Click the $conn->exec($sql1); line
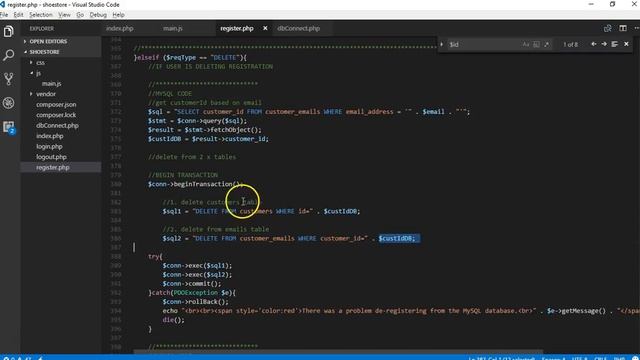 (x=197, y=266)
